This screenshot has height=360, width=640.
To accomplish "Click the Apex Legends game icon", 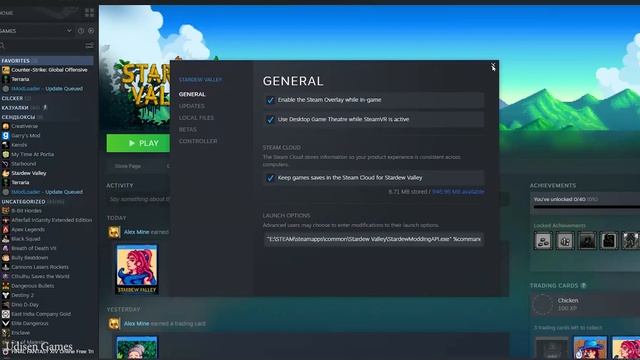I will pyautogui.click(x=6, y=229).
